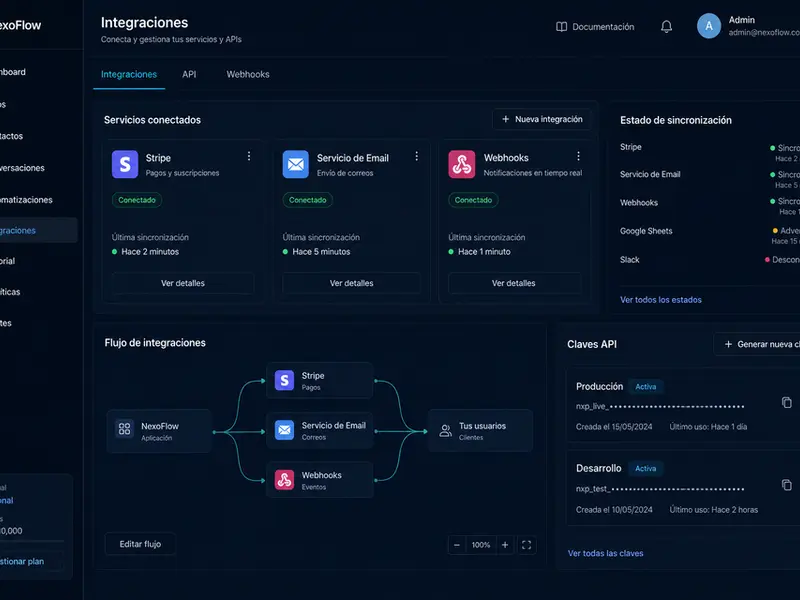
Task: Switch to the API tab
Action: [189, 74]
